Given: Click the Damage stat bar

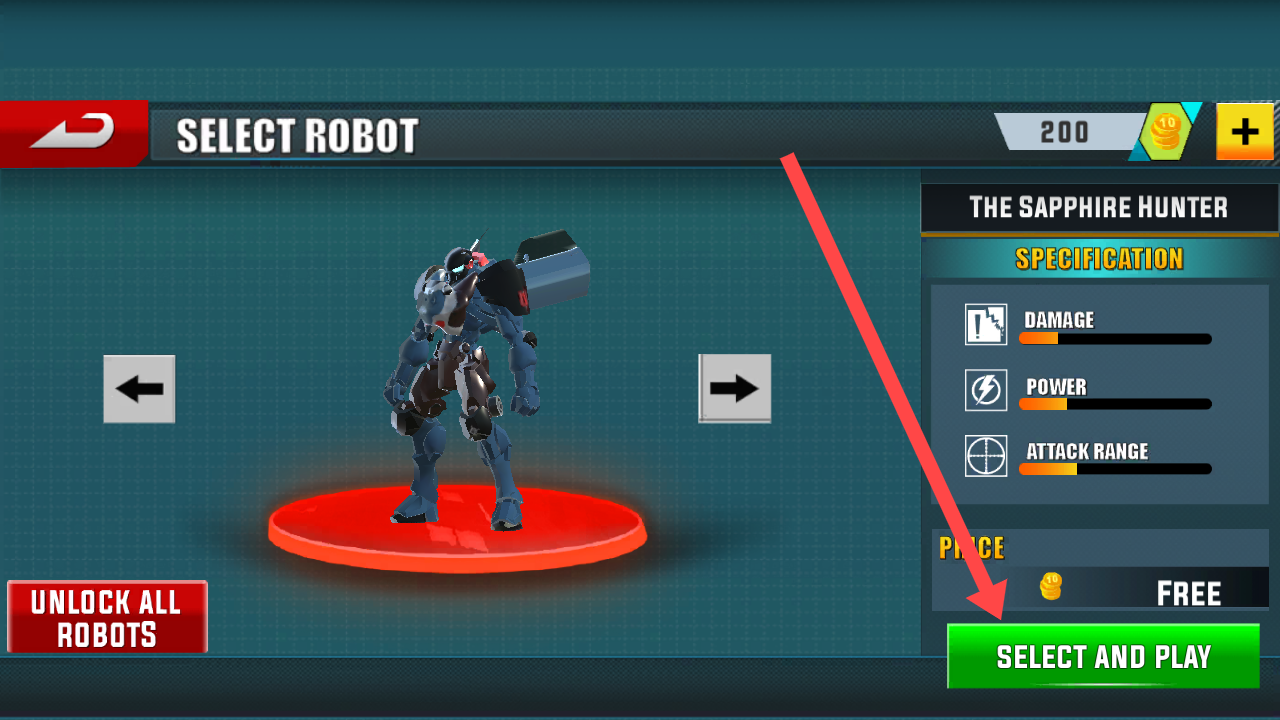Looking at the screenshot, I should [x=1115, y=339].
